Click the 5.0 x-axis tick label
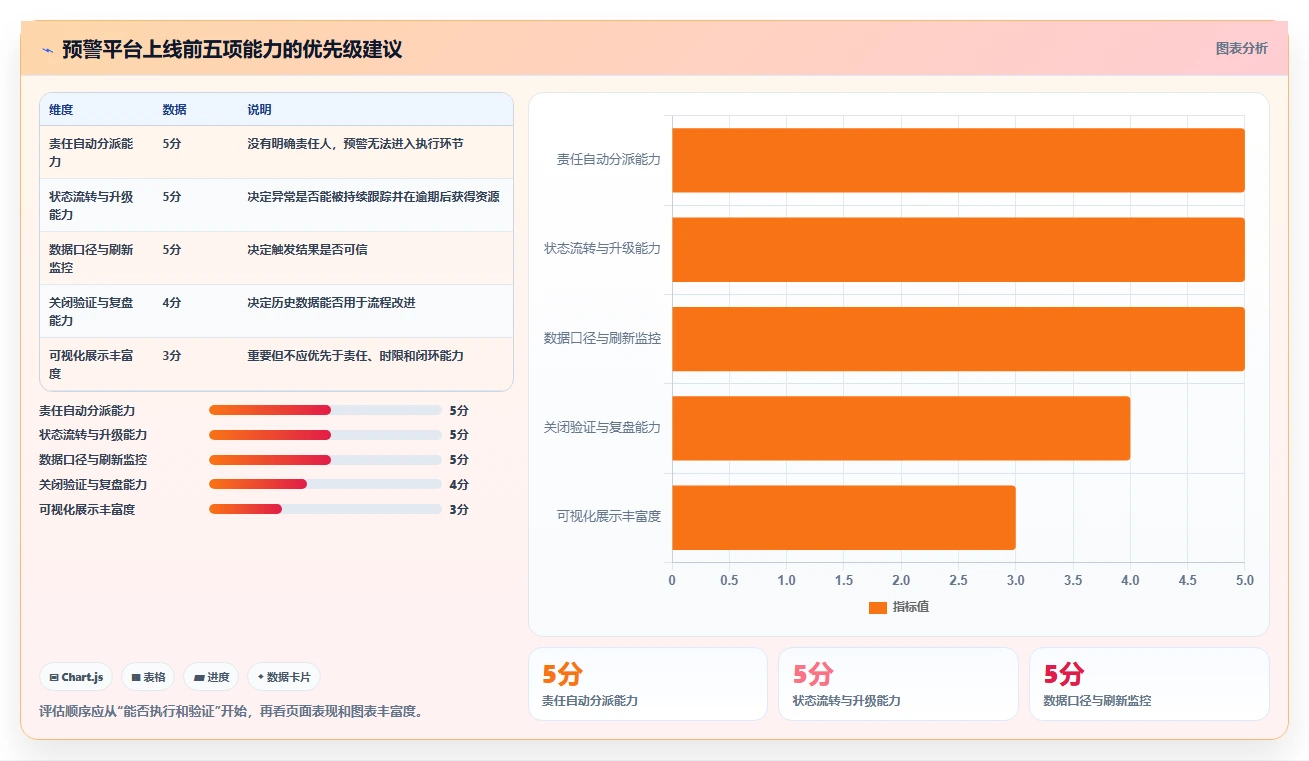Image resolution: width=1309 pixels, height=761 pixels. (1244, 581)
